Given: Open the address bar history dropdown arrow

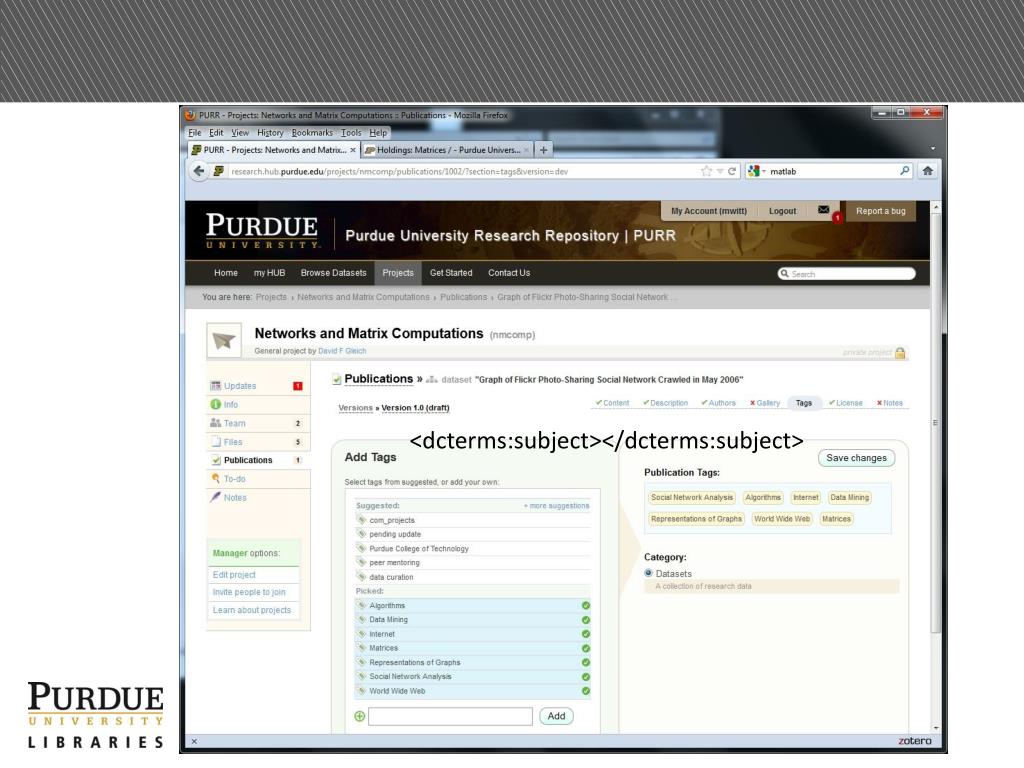Looking at the screenshot, I should pos(720,171).
